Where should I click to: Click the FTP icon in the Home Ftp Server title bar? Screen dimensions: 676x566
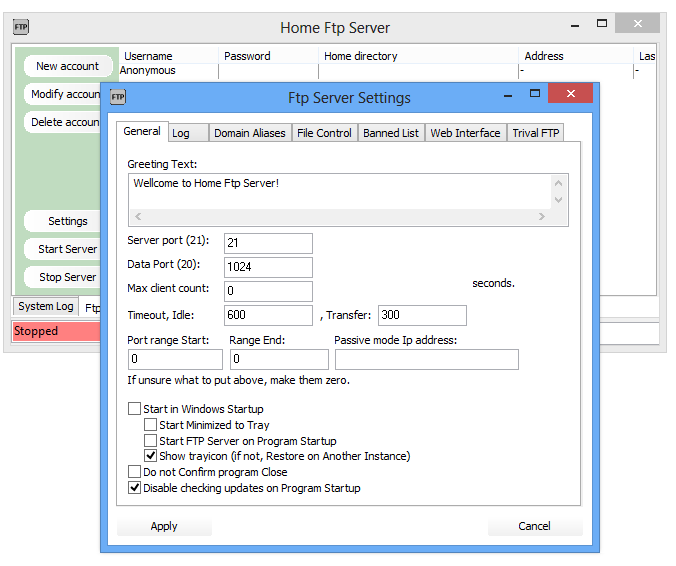pos(21,28)
